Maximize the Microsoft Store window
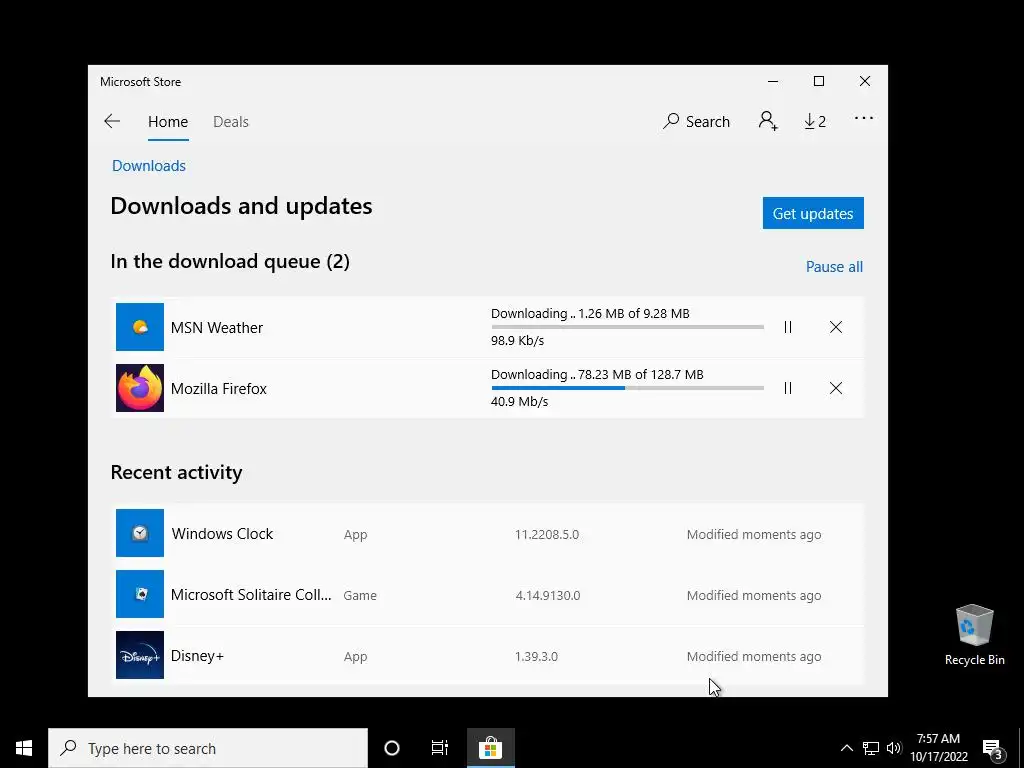Image resolution: width=1024 pixels, height=768 pixels. pyautogui.click(x=819, y=81)
